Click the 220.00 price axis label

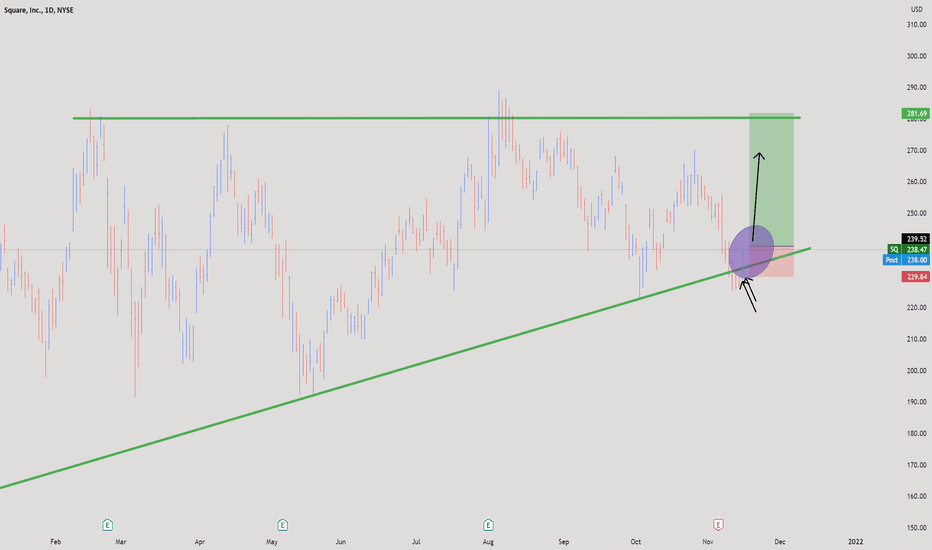click(x=917, y=307)
